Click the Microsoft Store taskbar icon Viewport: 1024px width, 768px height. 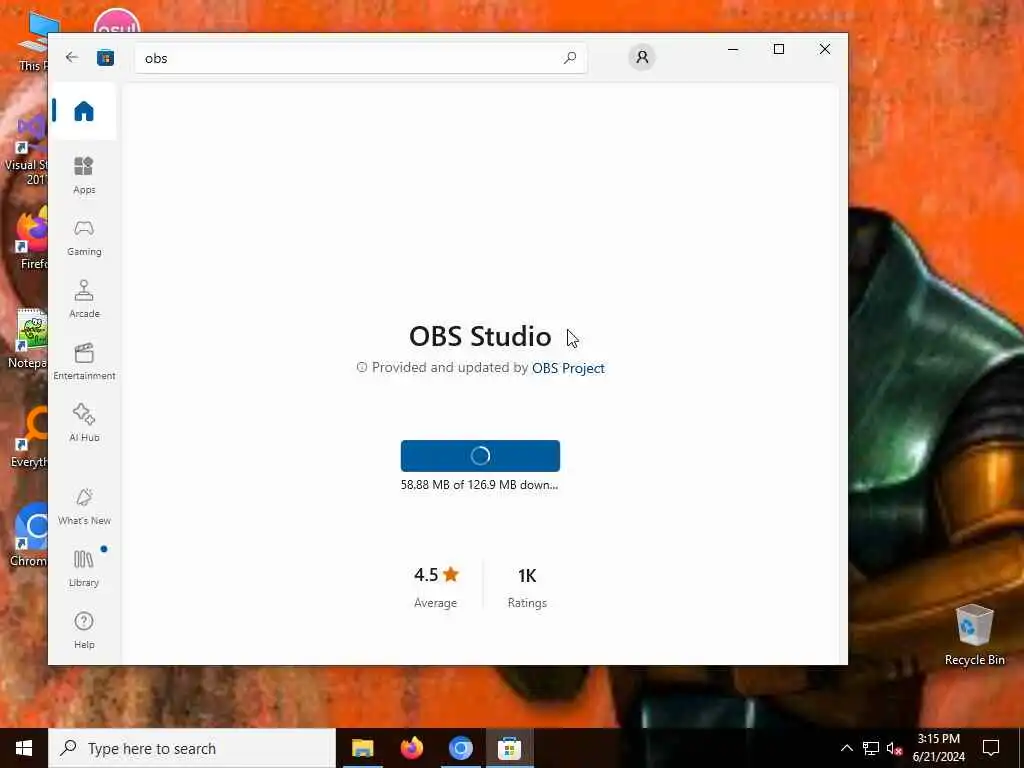point(509,748)
